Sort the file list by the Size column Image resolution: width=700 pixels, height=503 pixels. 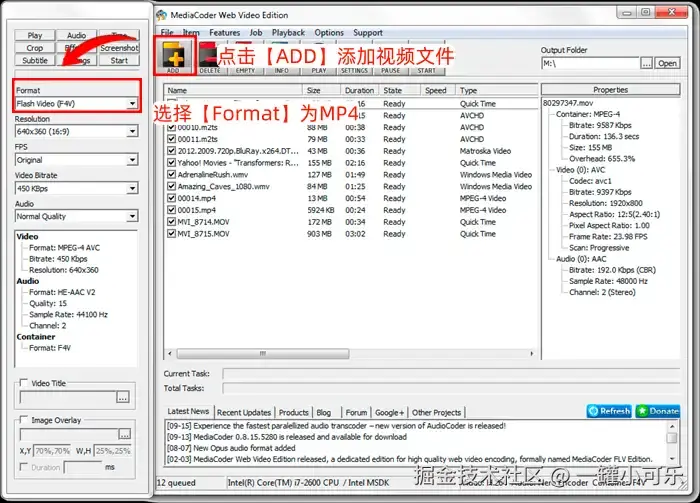coord(321,90)
